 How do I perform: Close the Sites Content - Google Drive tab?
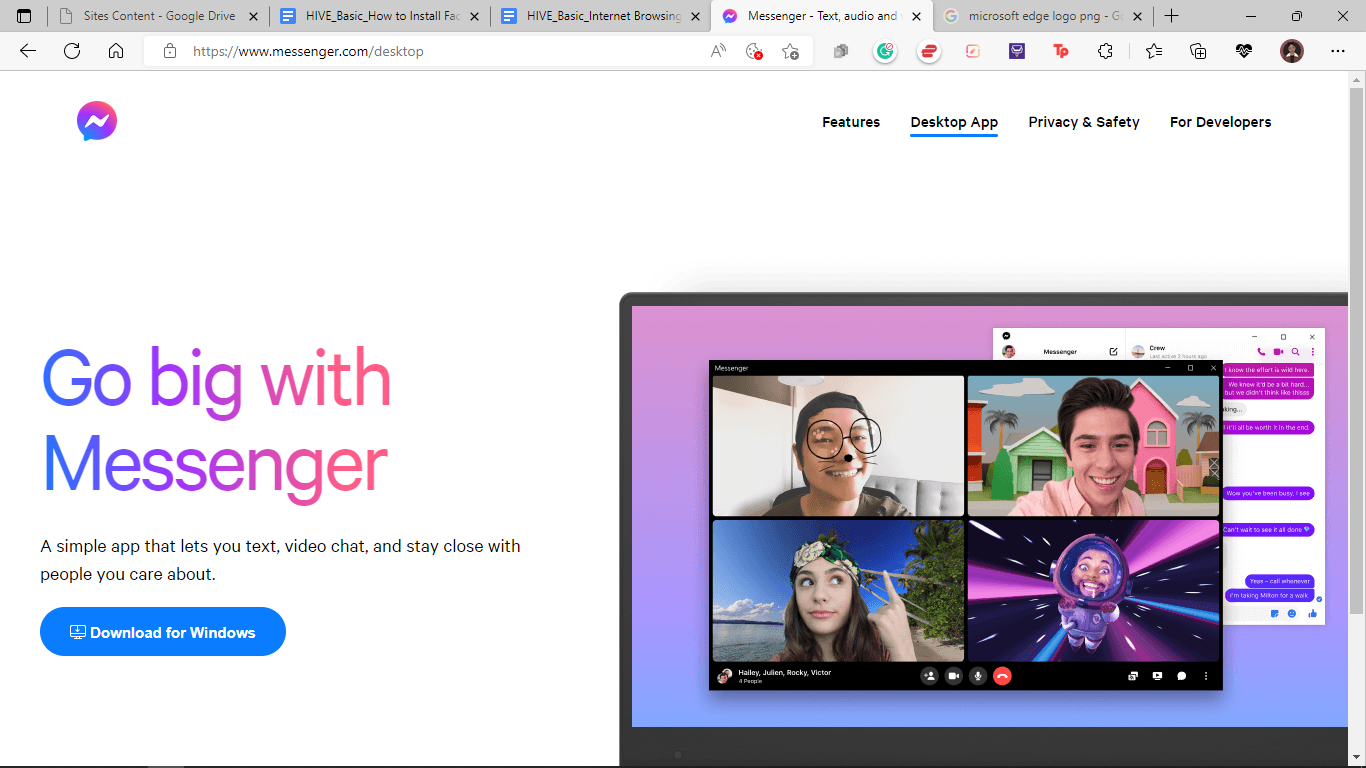tap(252, 16)
